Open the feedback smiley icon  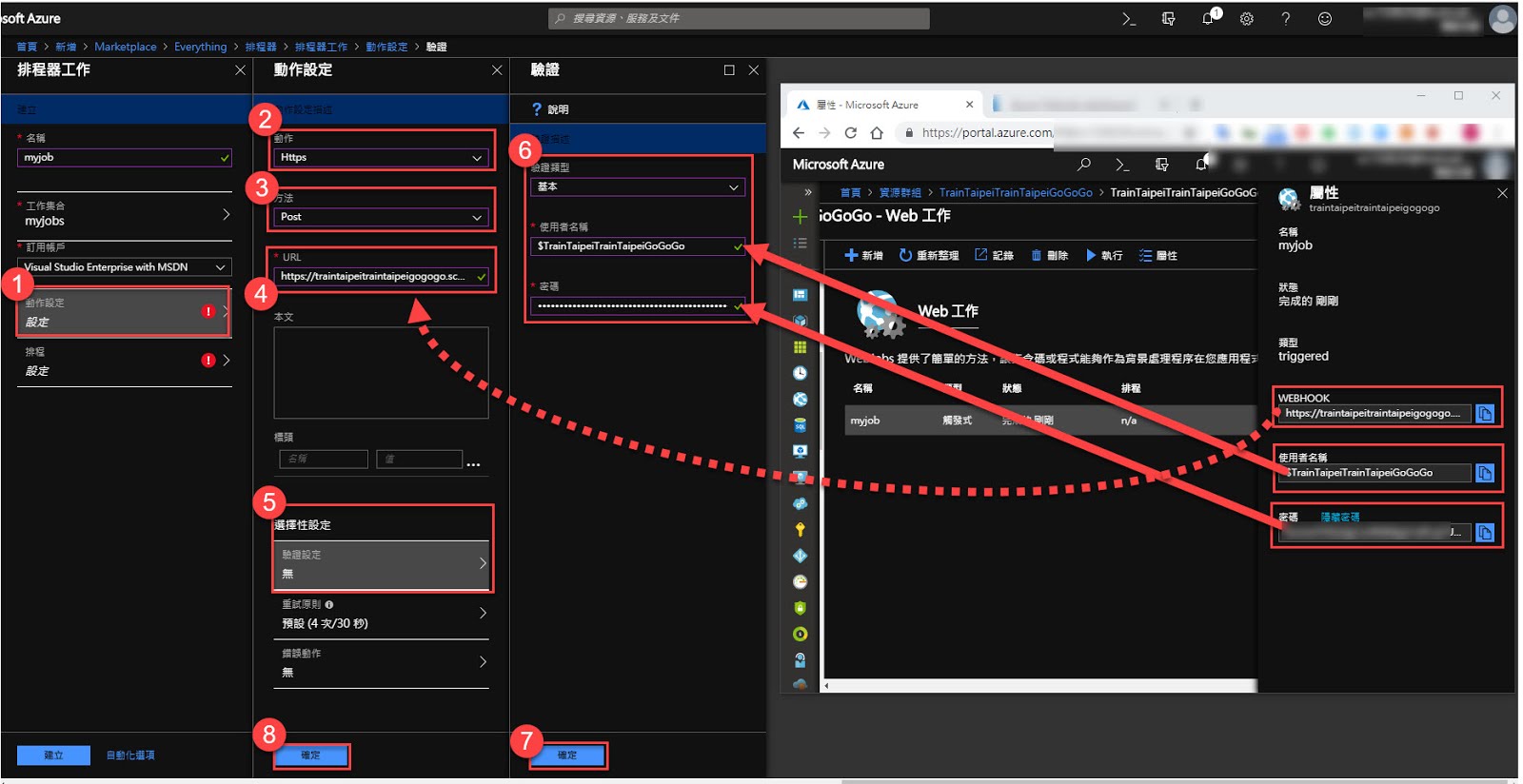(1324, 18)
